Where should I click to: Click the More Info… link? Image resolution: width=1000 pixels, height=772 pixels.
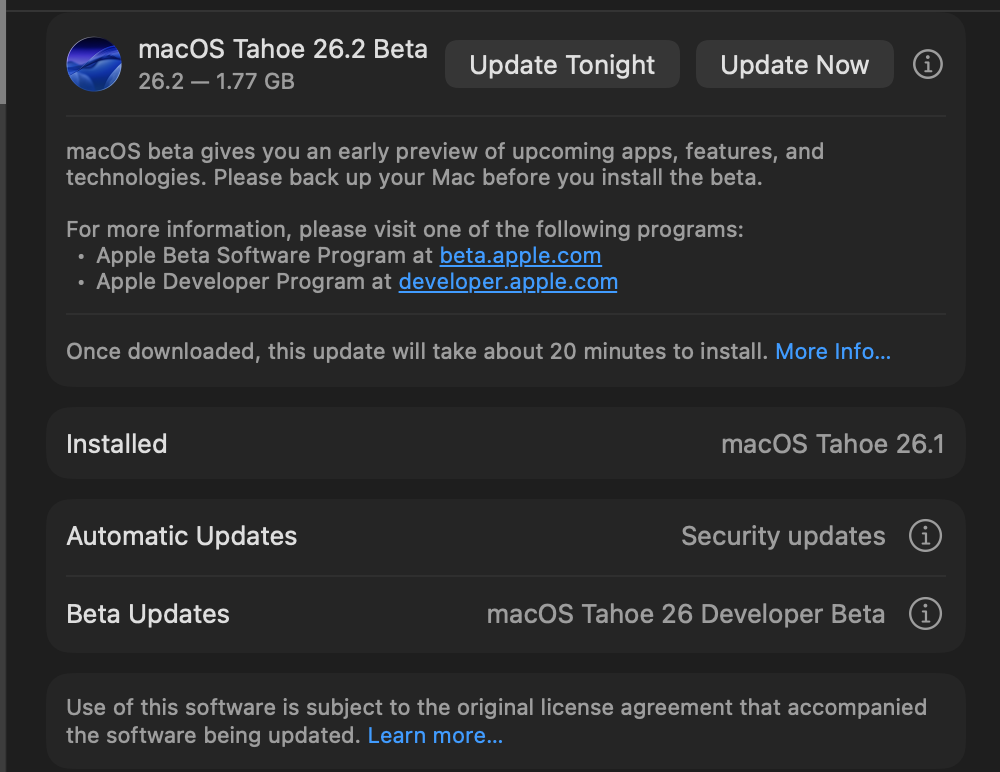click(833, 352)
